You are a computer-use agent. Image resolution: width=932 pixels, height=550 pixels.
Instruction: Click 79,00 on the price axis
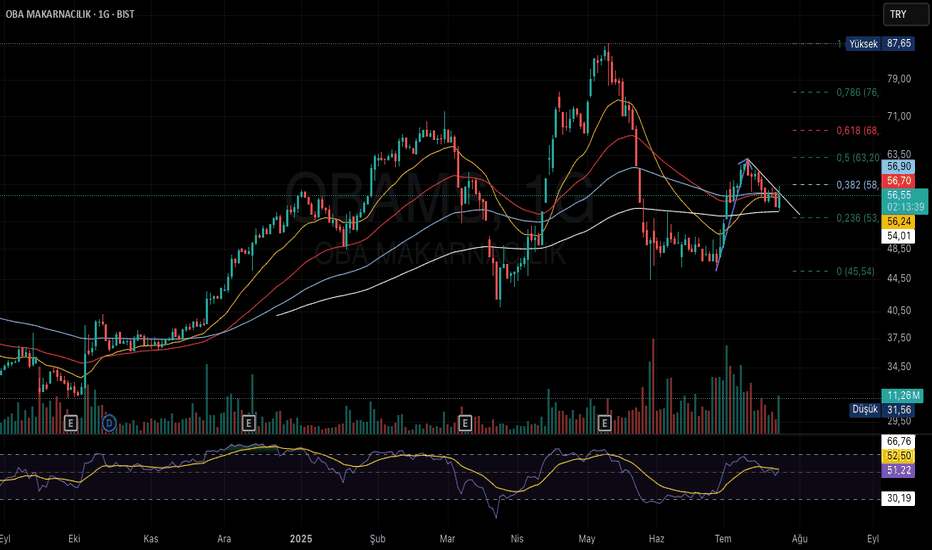pyautogui.click(x=899, y=78)
